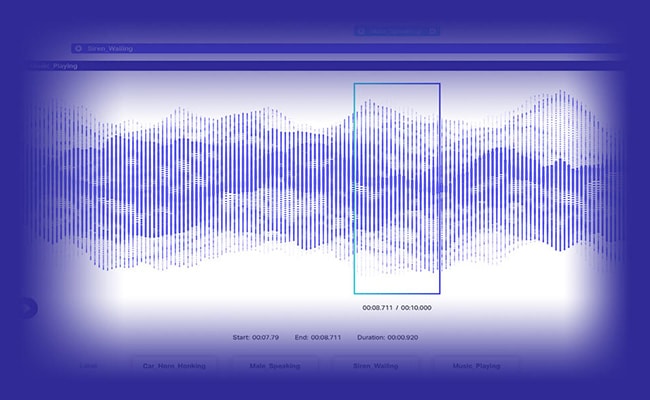Click the Duration 00:00.920 value
Screen dimensions: 650x400
[x=403, y=337]
